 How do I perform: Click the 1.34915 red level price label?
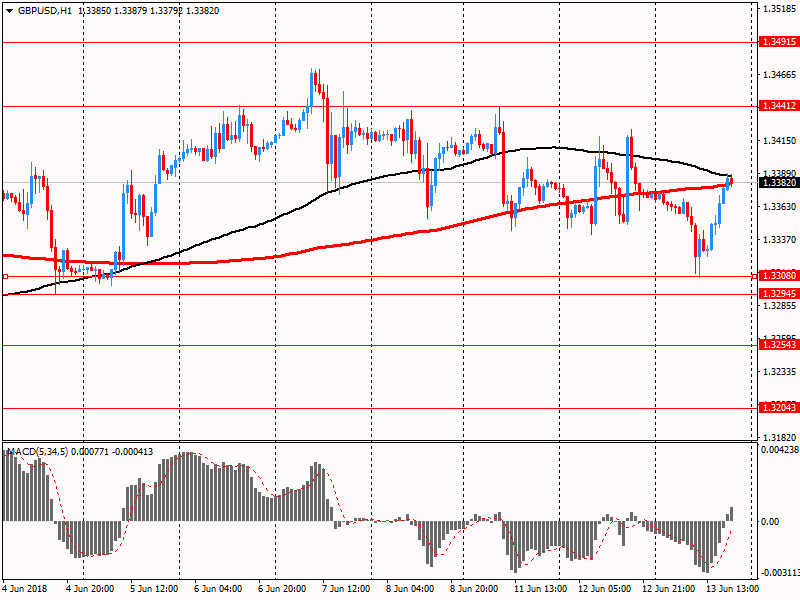pyautogui.click(x=779, y=42)
